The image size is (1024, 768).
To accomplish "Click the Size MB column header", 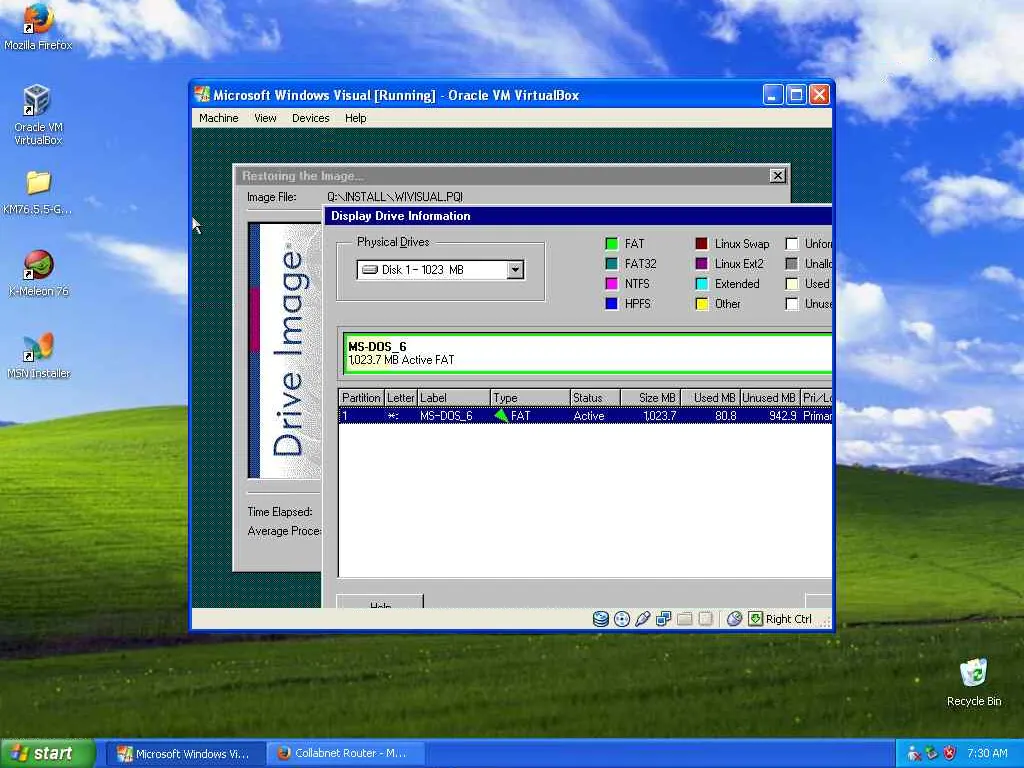I will [650, 398].
